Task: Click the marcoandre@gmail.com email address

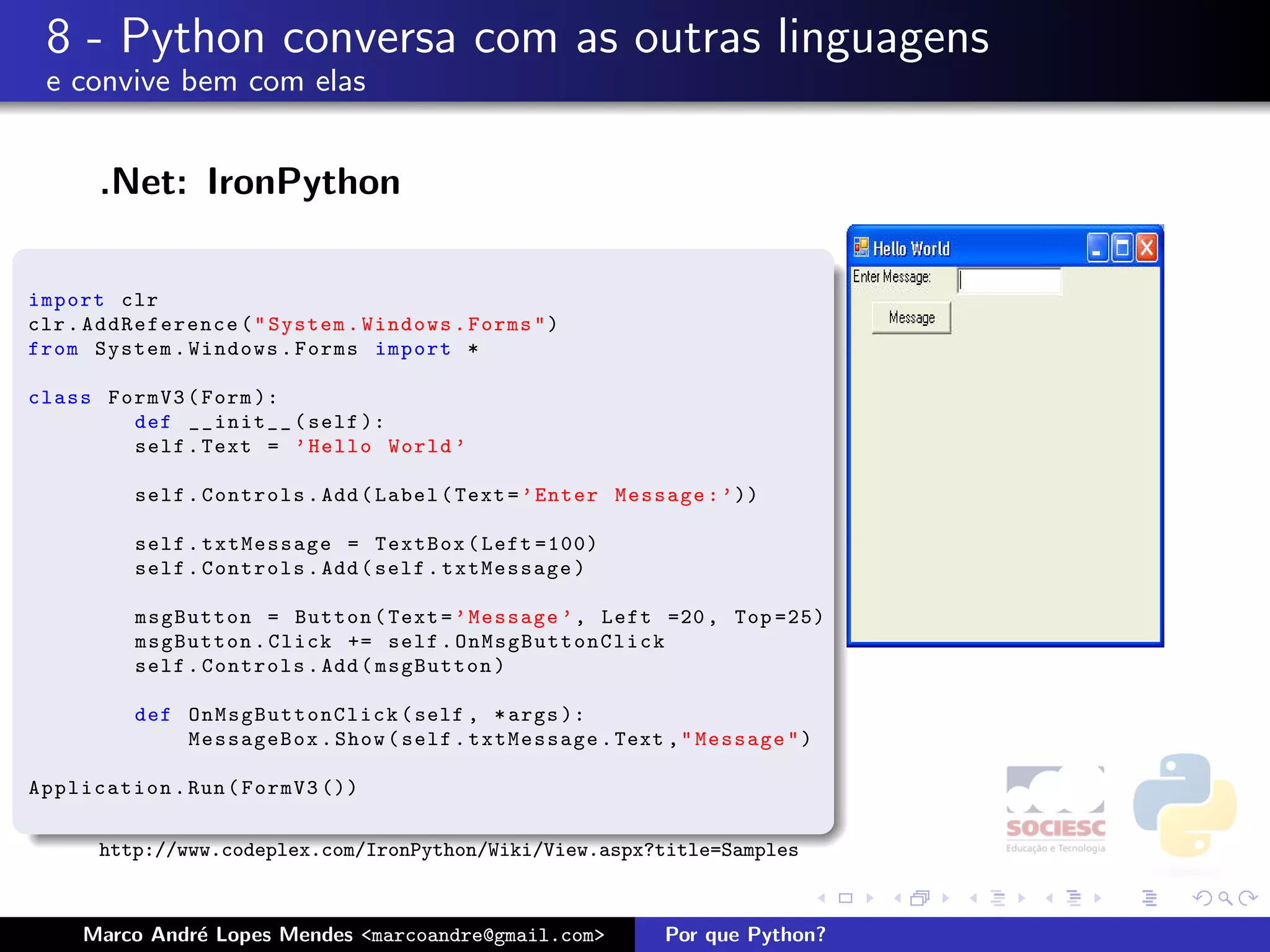Action: [482, 935]
